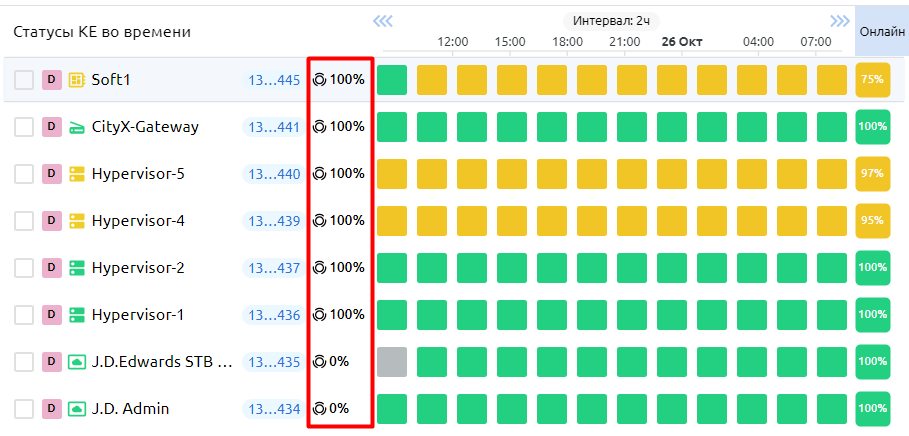Open the 13...441 ID badge for CityX-Gateway
This screenshot has height=436, width=909.
point(274,127)
